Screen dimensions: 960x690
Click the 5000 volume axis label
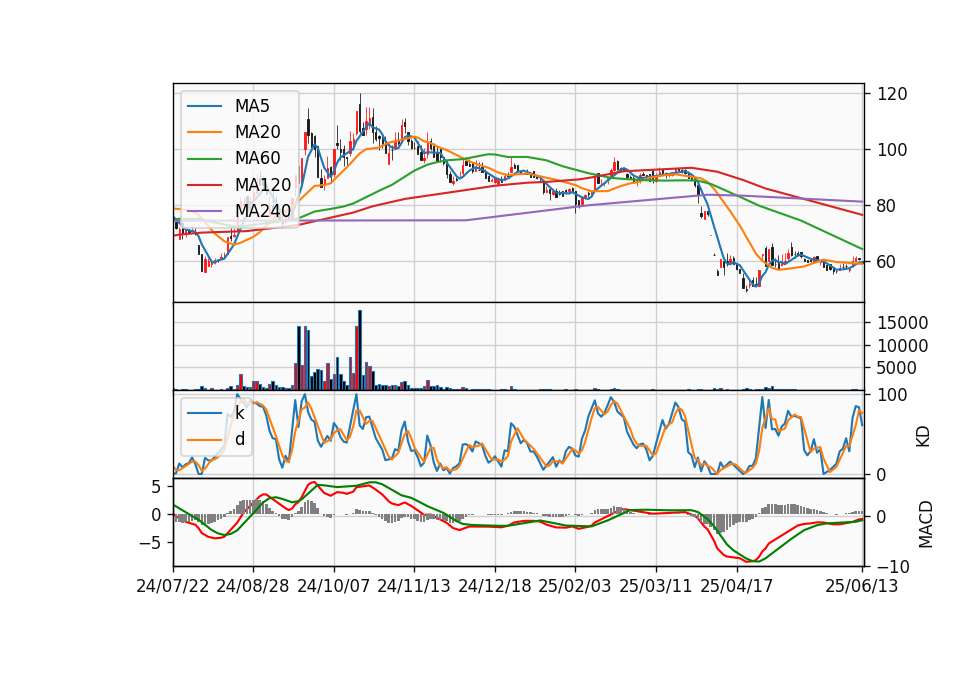(897, 369)
